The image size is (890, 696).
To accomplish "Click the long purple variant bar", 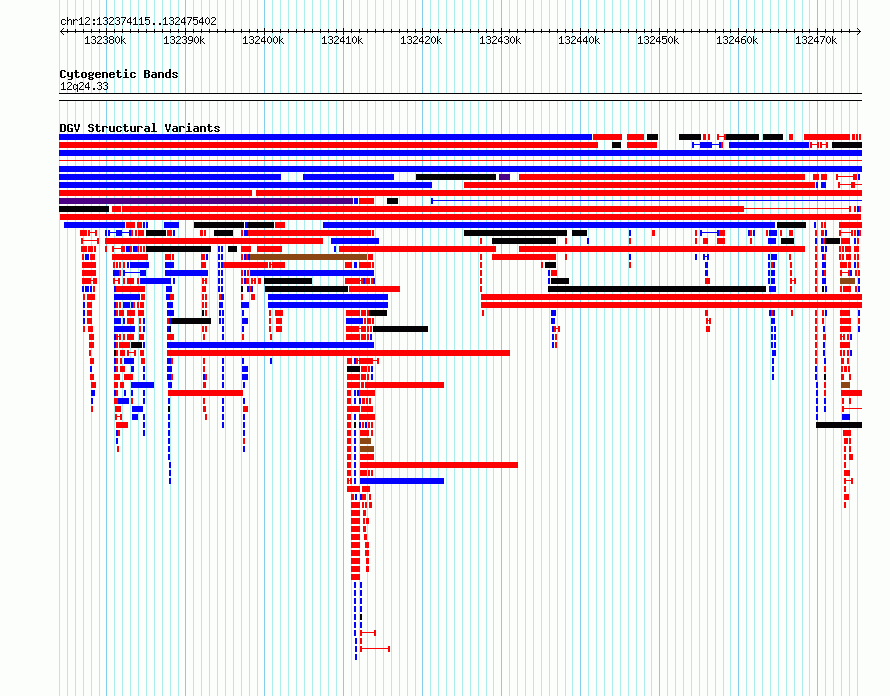I will [206, 201].
